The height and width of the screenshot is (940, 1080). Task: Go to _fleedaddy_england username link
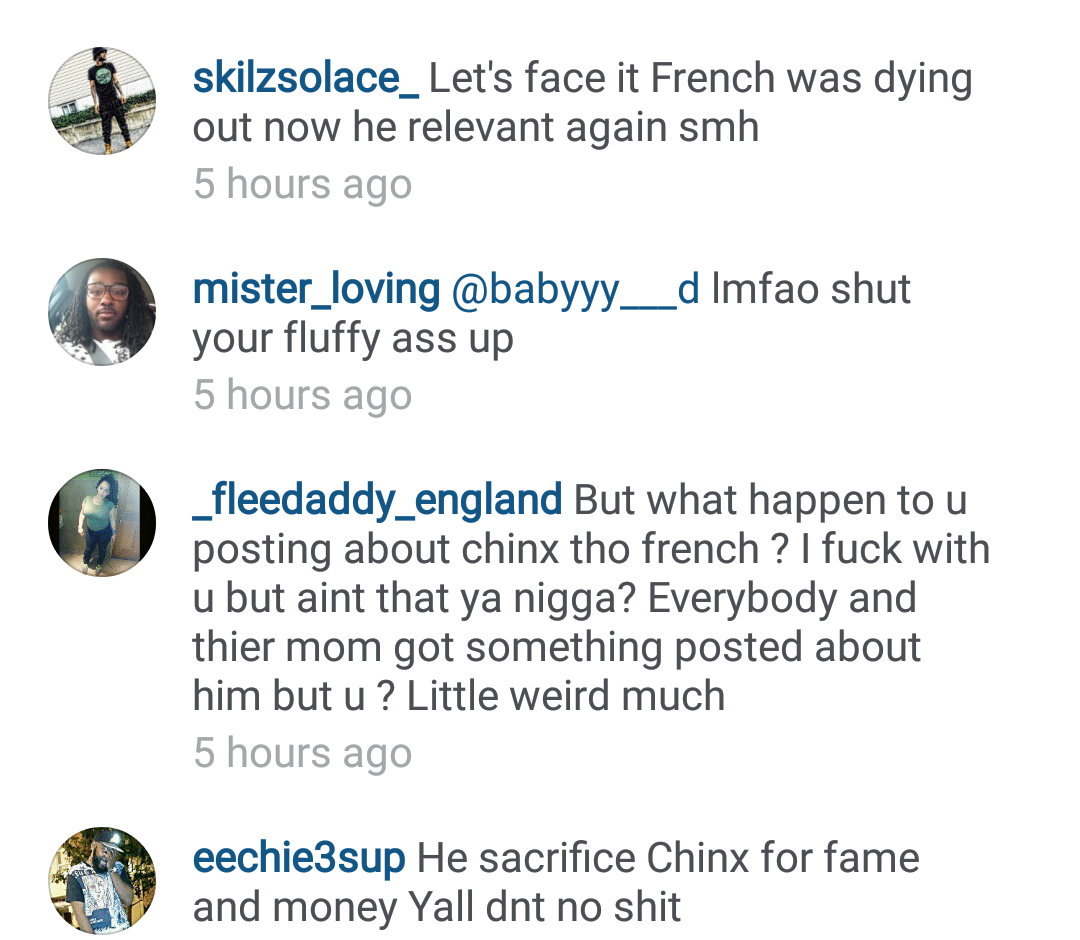tap(377, 500)
